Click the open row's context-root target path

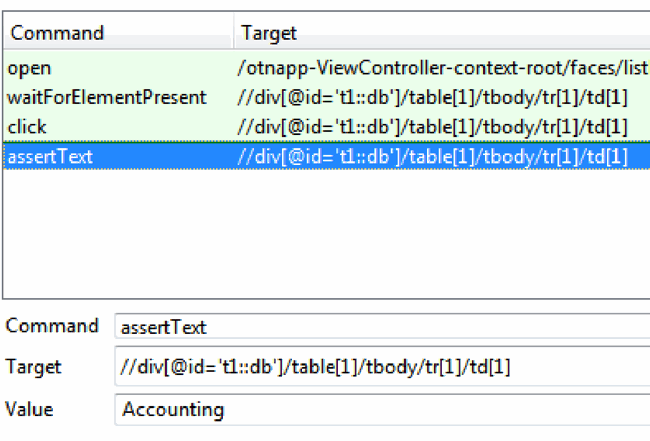[442, 68]
